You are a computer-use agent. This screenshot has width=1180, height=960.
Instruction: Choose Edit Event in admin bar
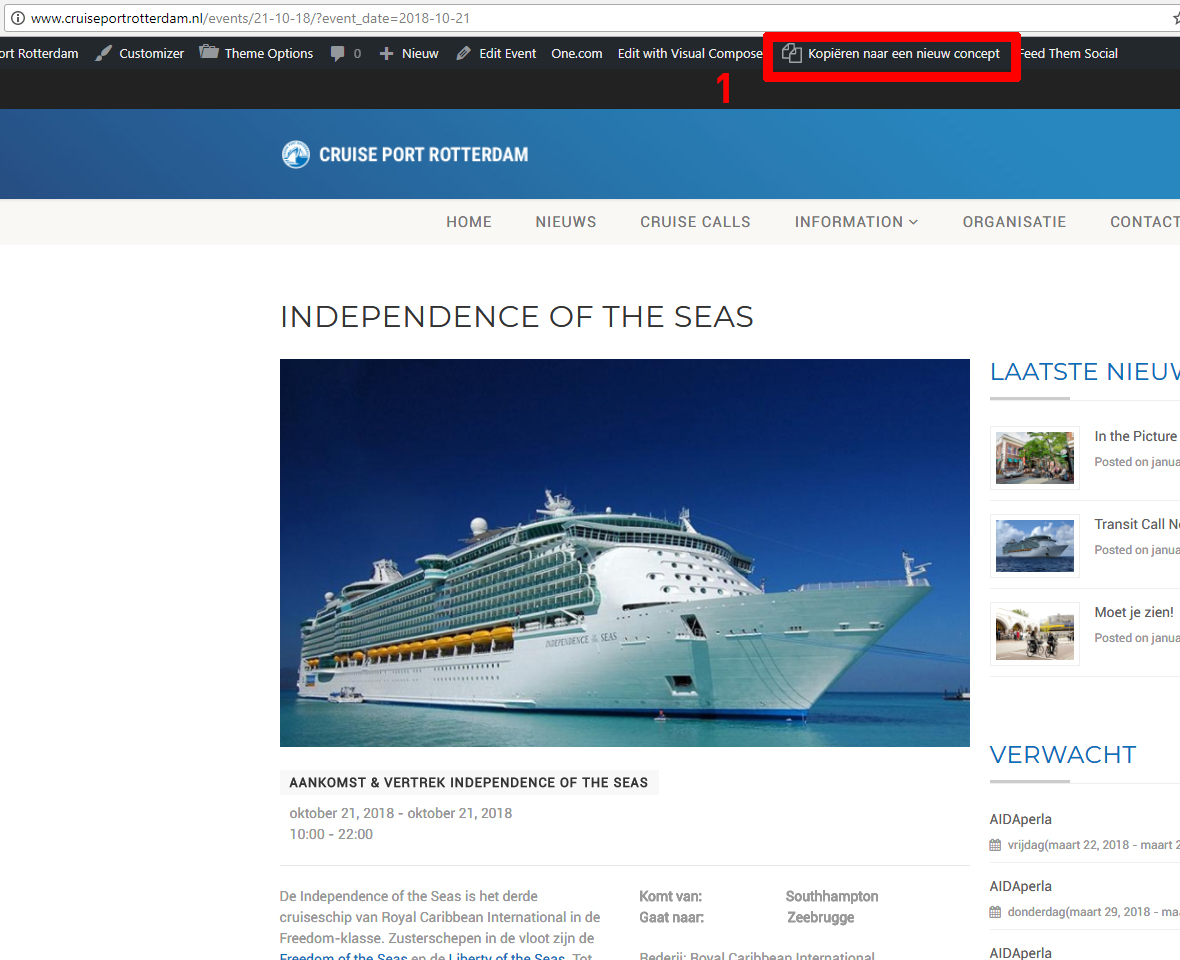508,53
